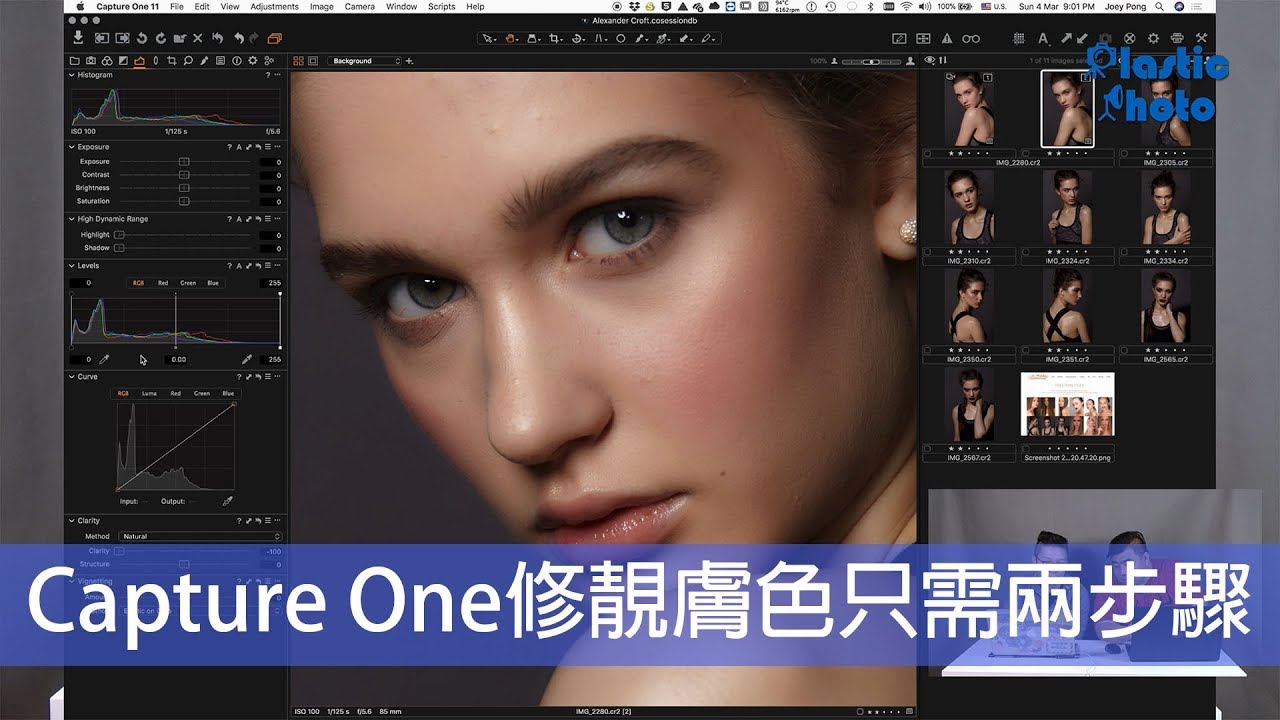Select the orange Pan hand tool

click(510, 38)
